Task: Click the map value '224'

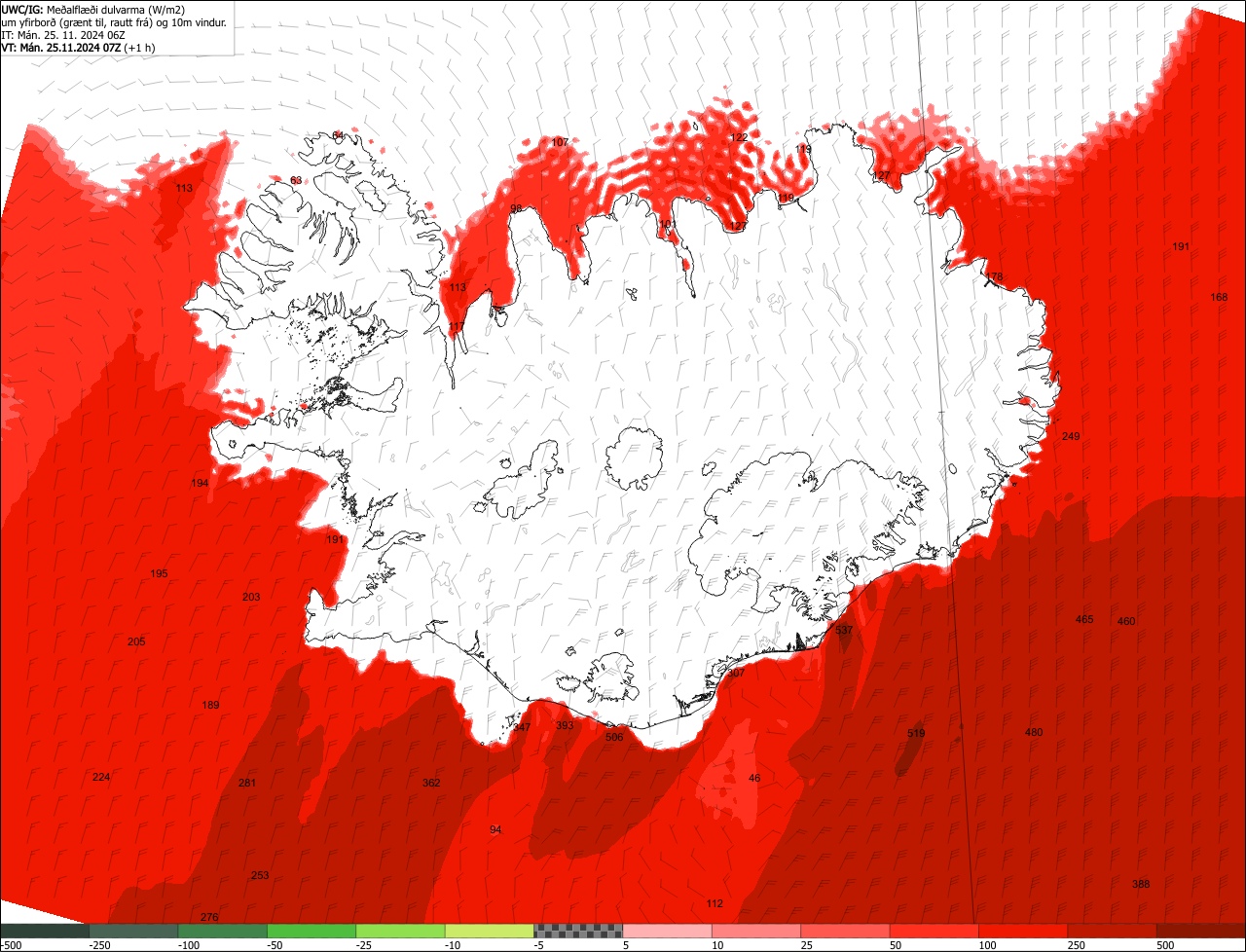Action: pyautogui.click(x=101, y=777)
